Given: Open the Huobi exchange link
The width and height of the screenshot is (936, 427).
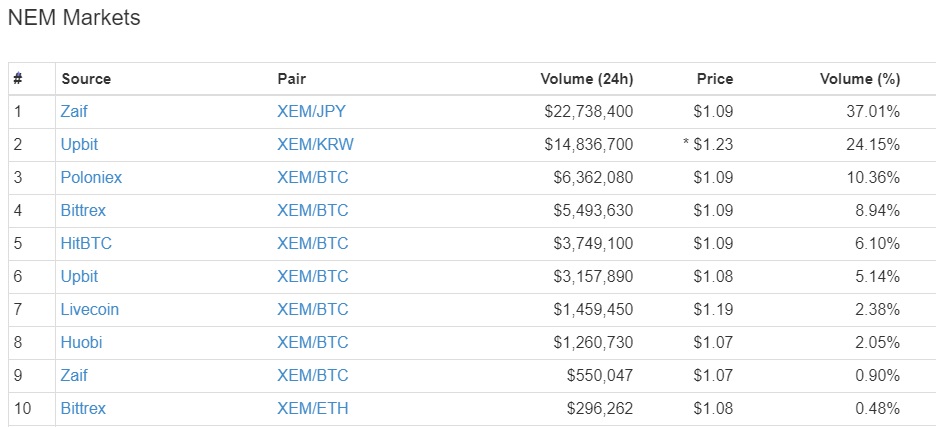Looking at the screenshot, I should tap(81, 342).
